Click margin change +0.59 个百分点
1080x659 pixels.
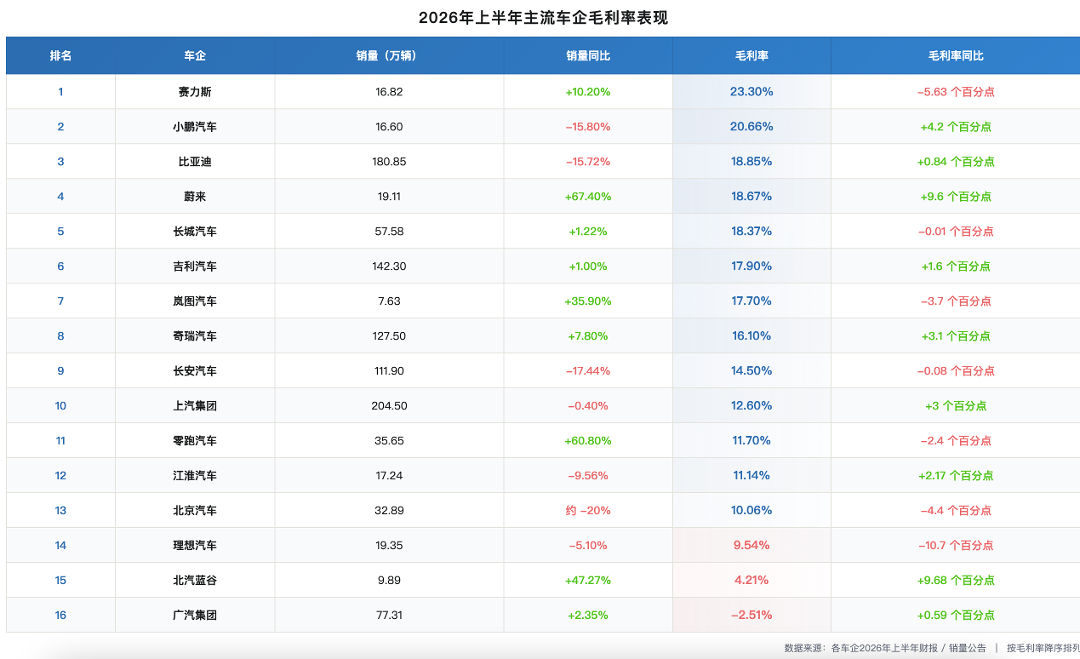955,615
